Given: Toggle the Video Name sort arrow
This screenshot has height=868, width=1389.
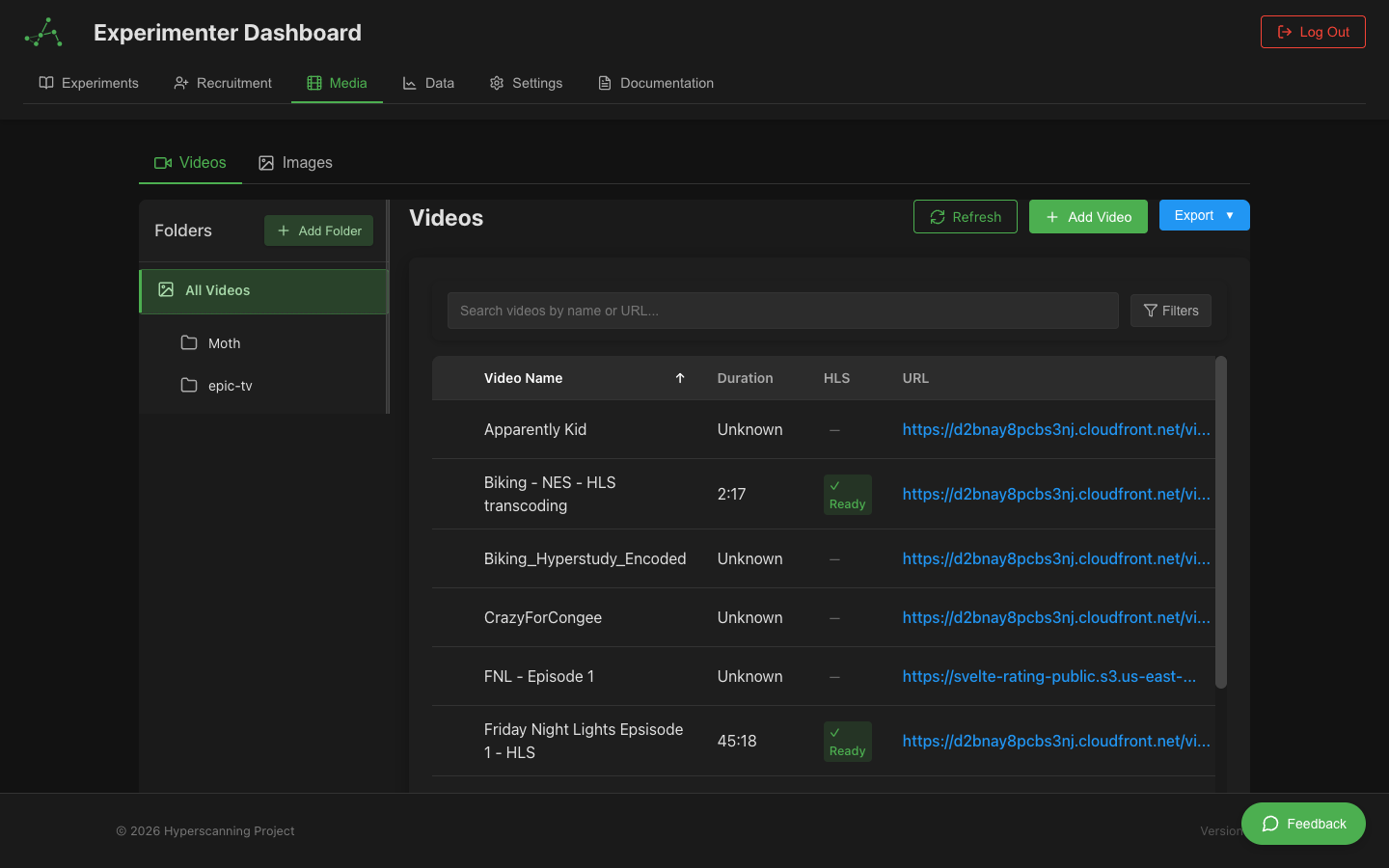Looking at the screenshot, I should click(680, 378).
